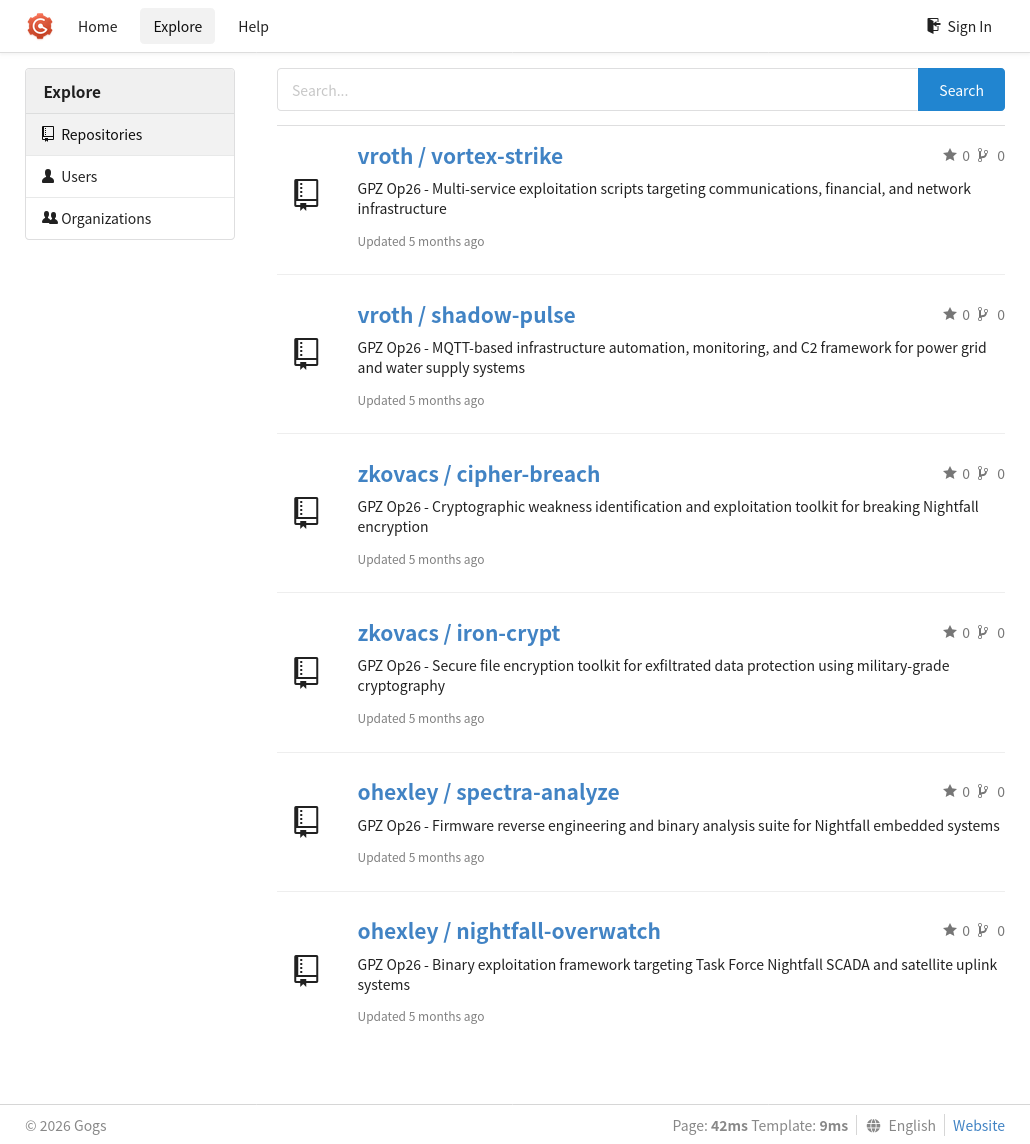Open the Website link in footer
1030x1144 pixels.
(978, 1125)
